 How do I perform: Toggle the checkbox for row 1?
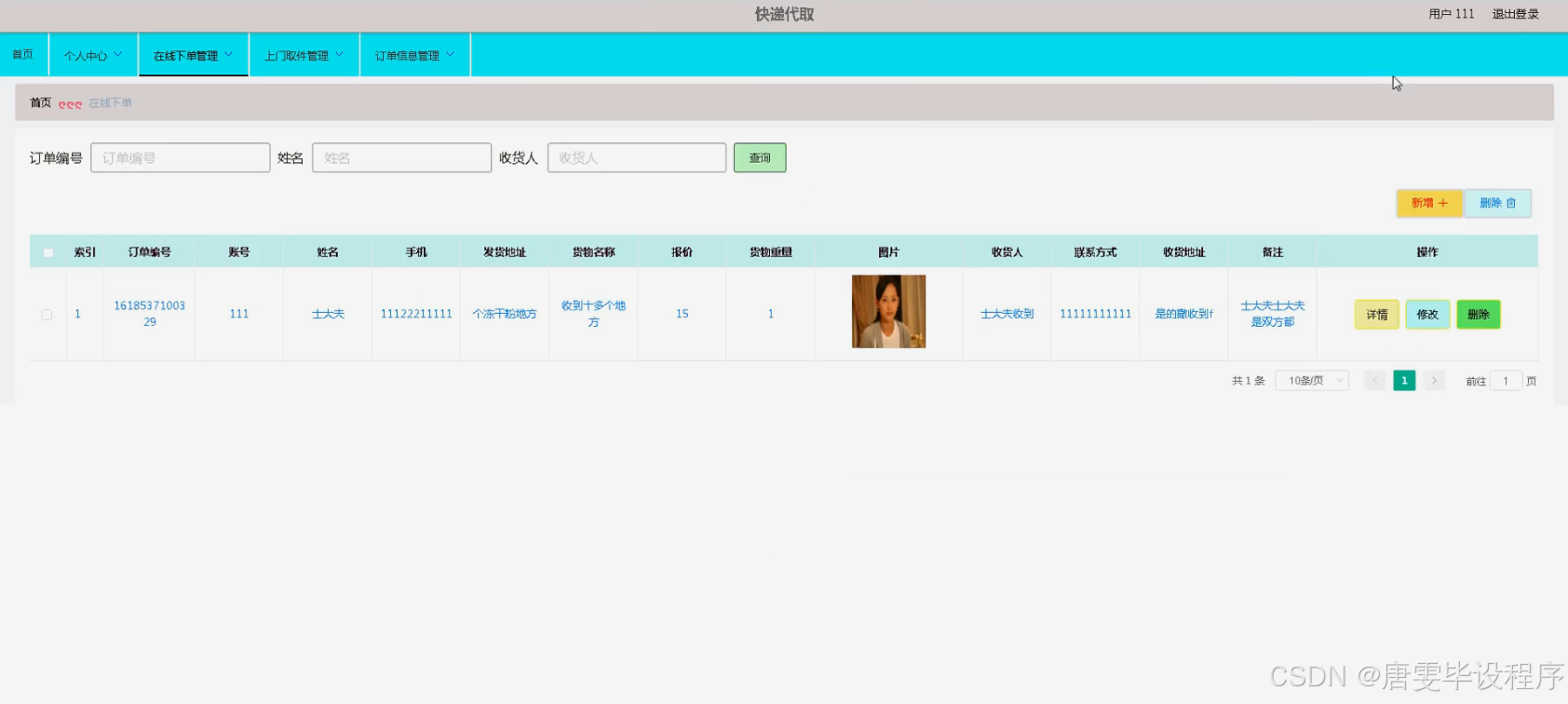pos(47,315)
